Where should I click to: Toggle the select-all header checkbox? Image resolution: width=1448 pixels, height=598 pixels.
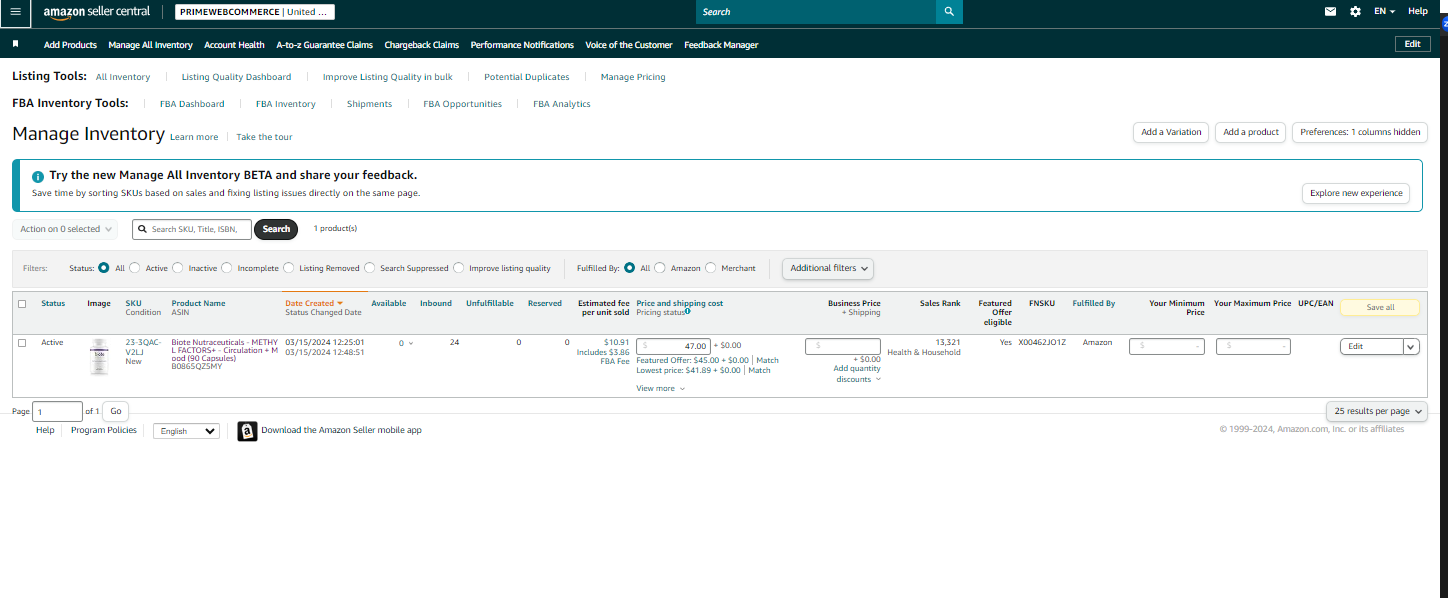click(x=22, y=303)
